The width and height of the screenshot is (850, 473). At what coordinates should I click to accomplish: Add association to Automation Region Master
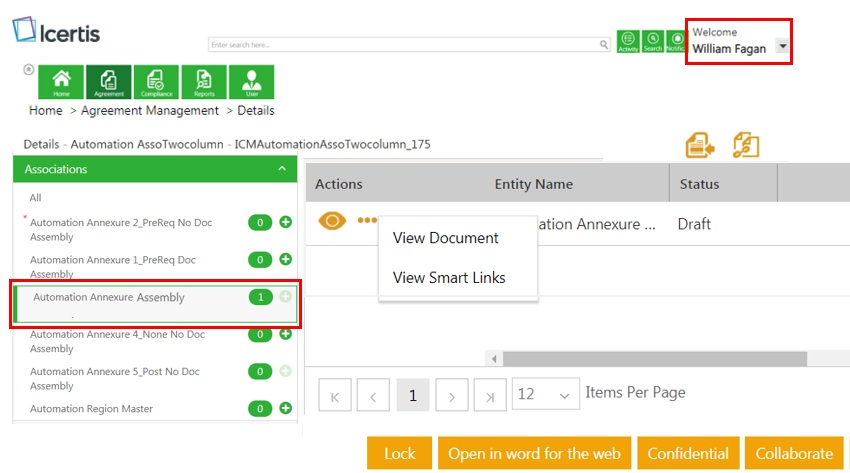click(x=285, y=408)
